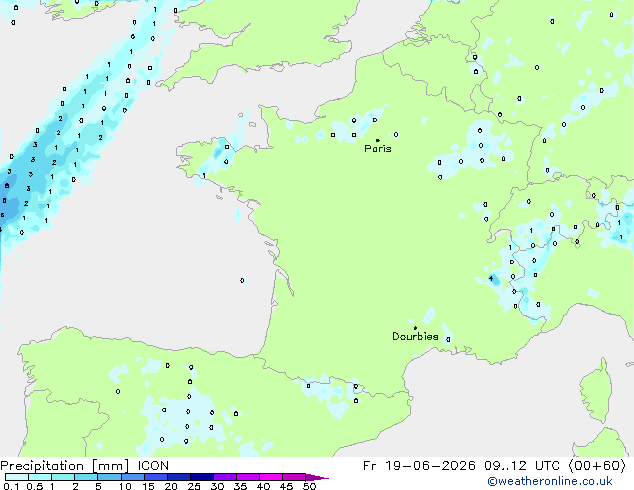Pick legend swatch between 25 and 30

(202, 477)
